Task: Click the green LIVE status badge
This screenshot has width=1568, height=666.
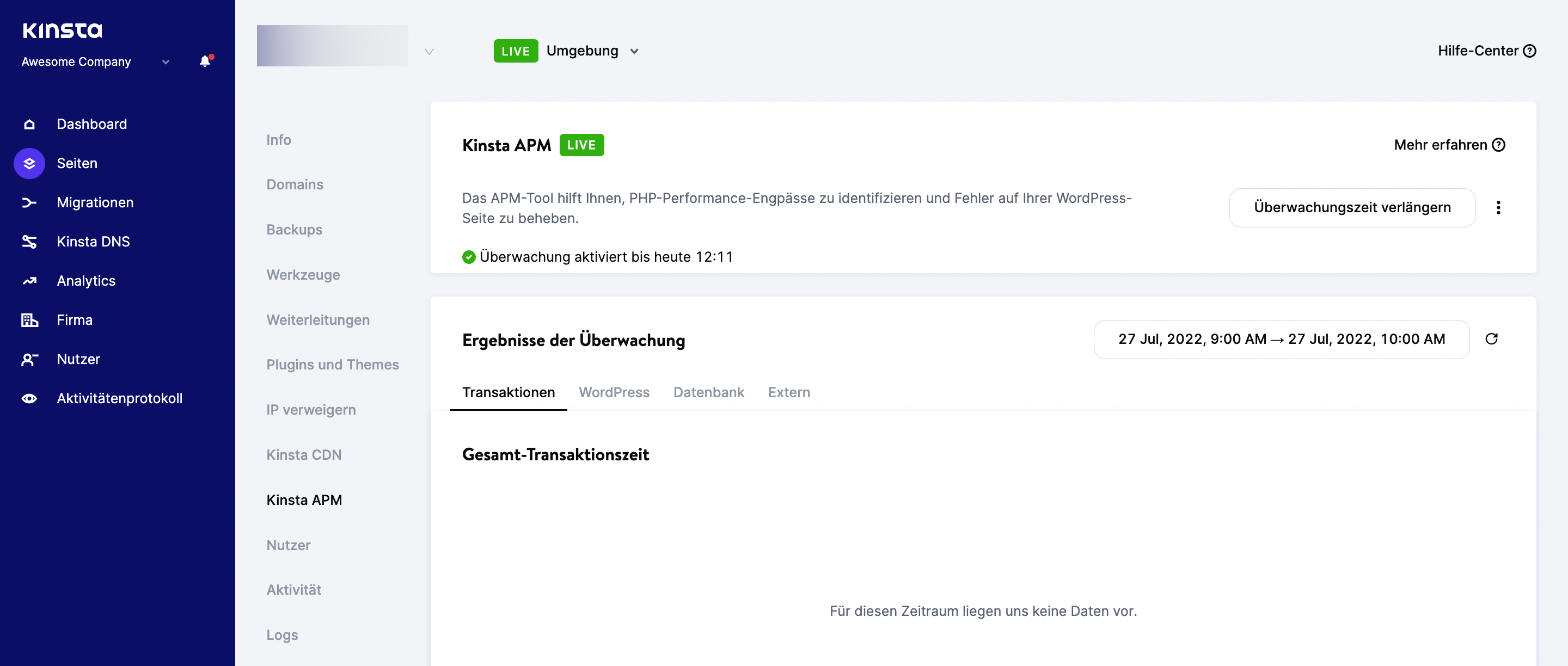Action: coord(582,144)
